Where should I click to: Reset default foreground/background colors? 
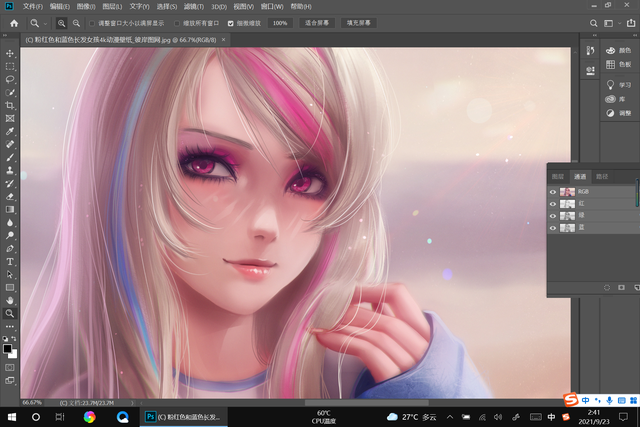[5, 339]
